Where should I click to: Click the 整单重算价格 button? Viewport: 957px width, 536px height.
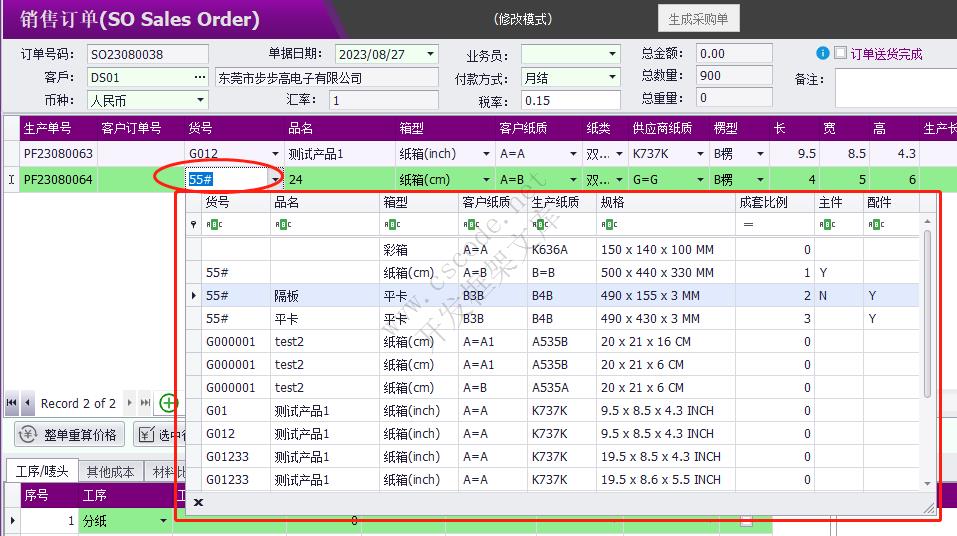[x=68, y=434]
